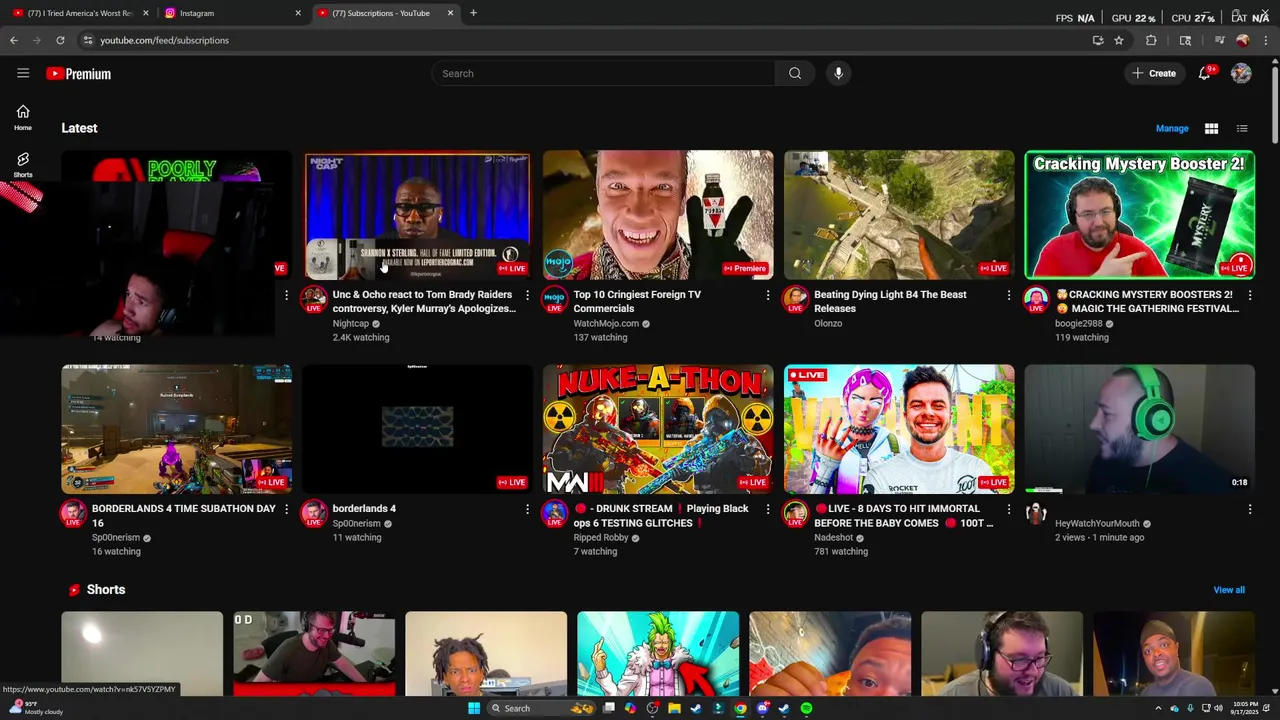The width and height of the screenshot is (1280, 720).
Task: Switch to list view layout
Action: pos(1242,128)
